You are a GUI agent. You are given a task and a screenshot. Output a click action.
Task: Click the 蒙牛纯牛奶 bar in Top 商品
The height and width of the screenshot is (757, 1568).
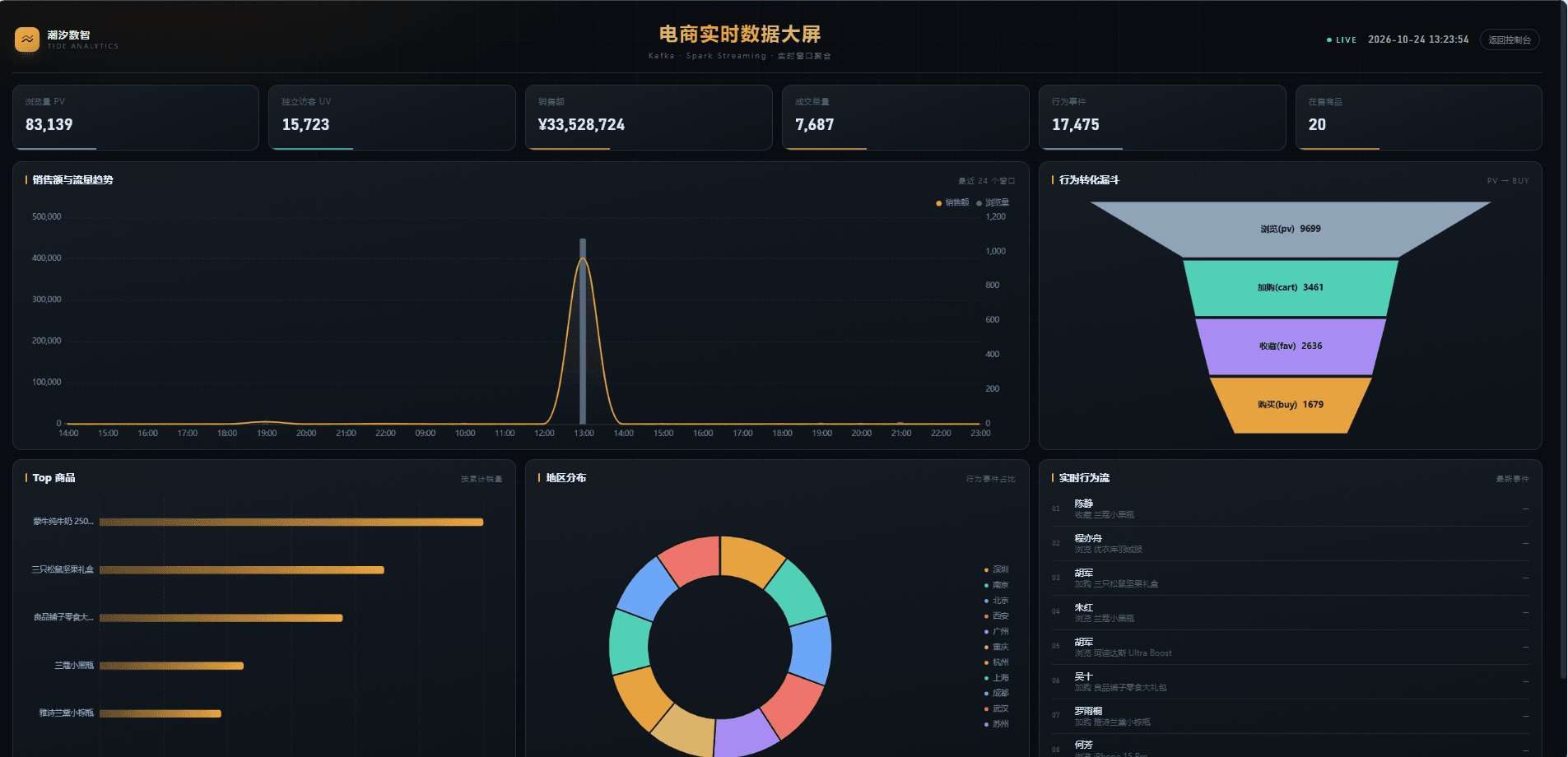(291, 522)
